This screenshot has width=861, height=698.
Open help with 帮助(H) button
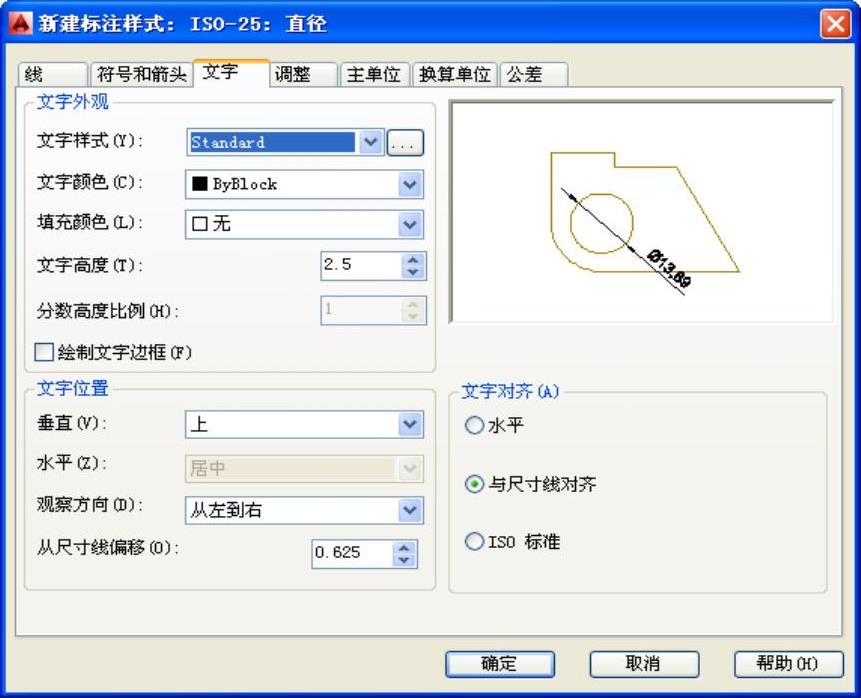point(789,664)
